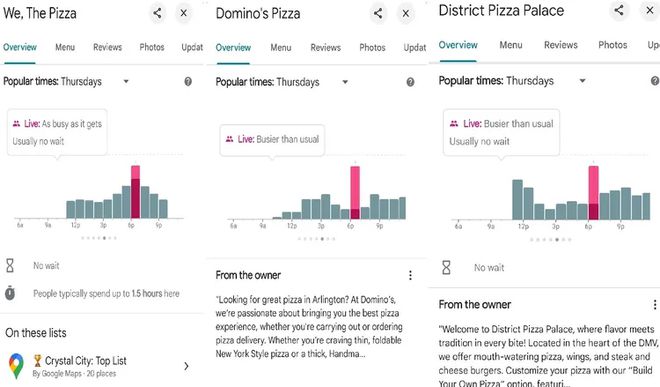Click the Google Maps pin icon for Crystal City list
Screen dimensions: 660x387
16,366
